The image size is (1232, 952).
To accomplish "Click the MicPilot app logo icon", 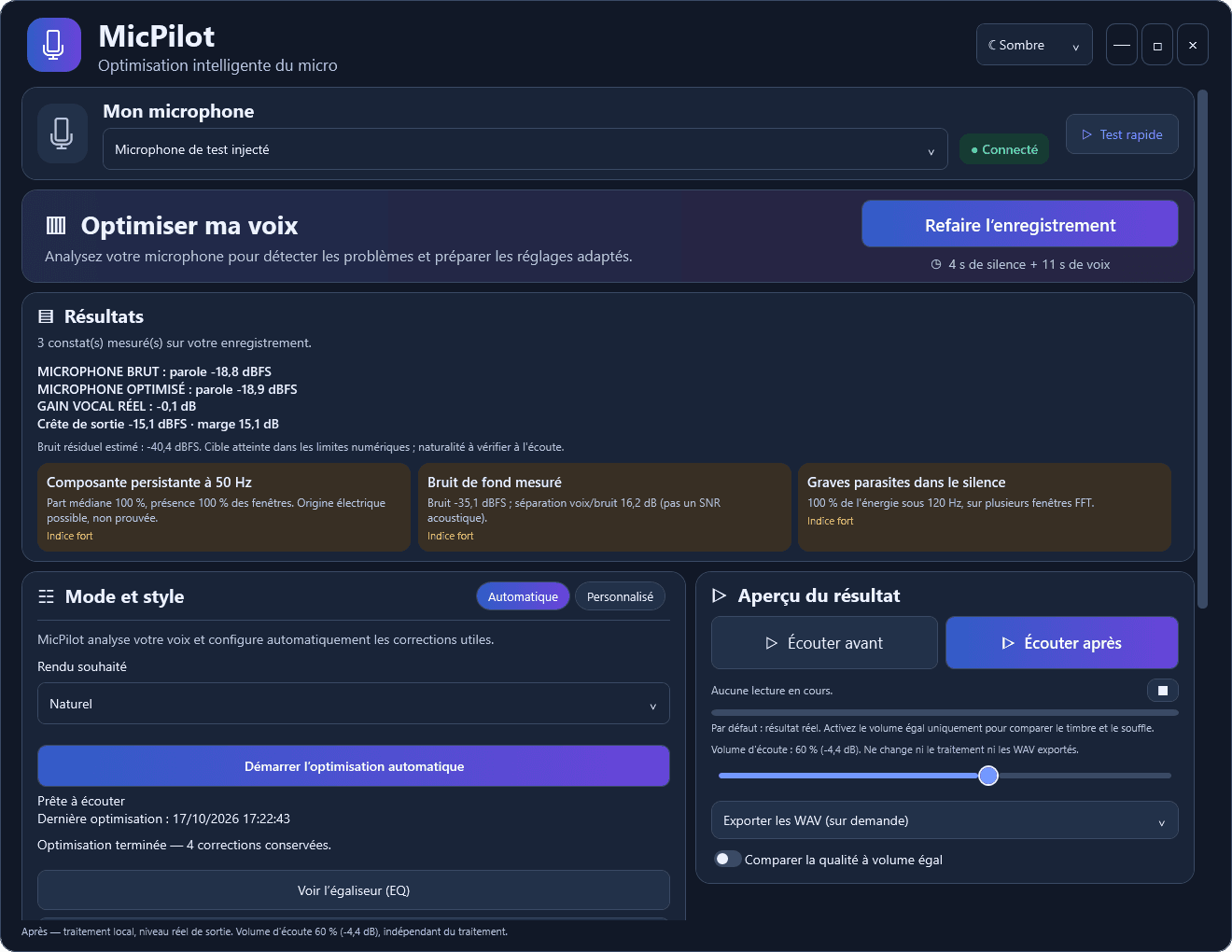I will click(54, 45).
